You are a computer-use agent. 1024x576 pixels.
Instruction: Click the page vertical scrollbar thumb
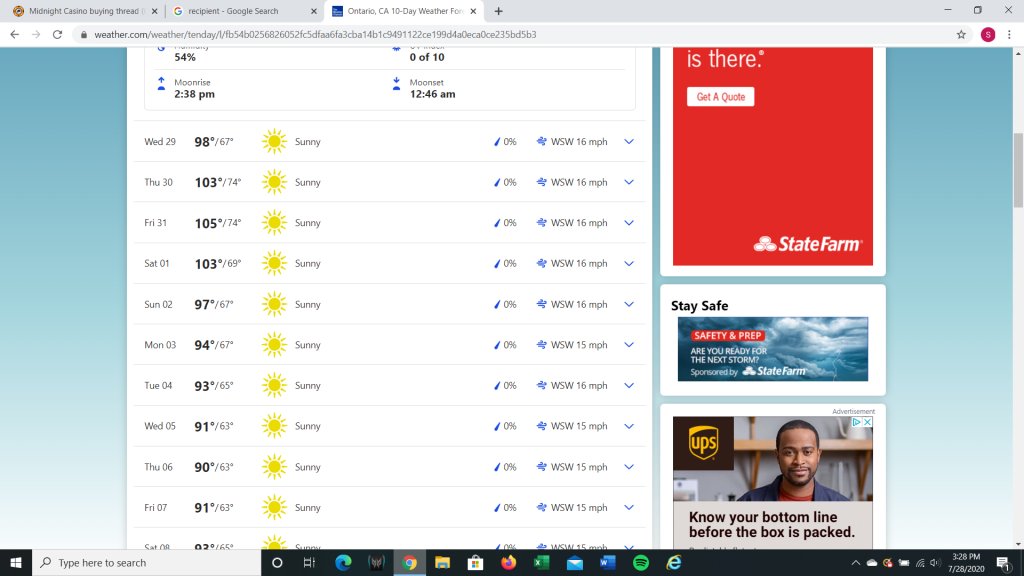pyautogui.click(x=1018, y=170)
